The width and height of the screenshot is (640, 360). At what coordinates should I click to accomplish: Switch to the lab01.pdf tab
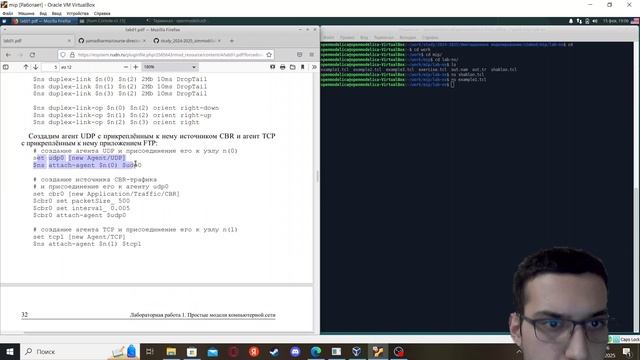[36, 41]
